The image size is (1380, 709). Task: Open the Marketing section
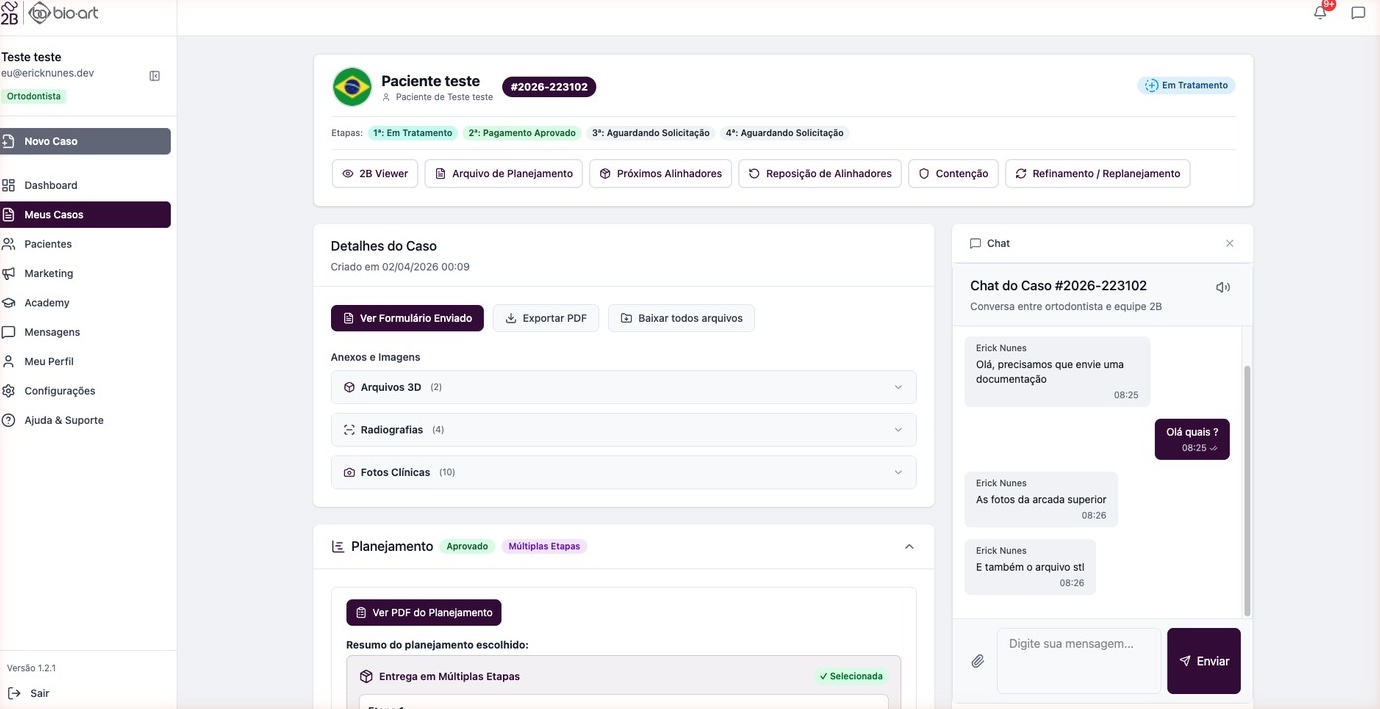[x=86, y=273]
